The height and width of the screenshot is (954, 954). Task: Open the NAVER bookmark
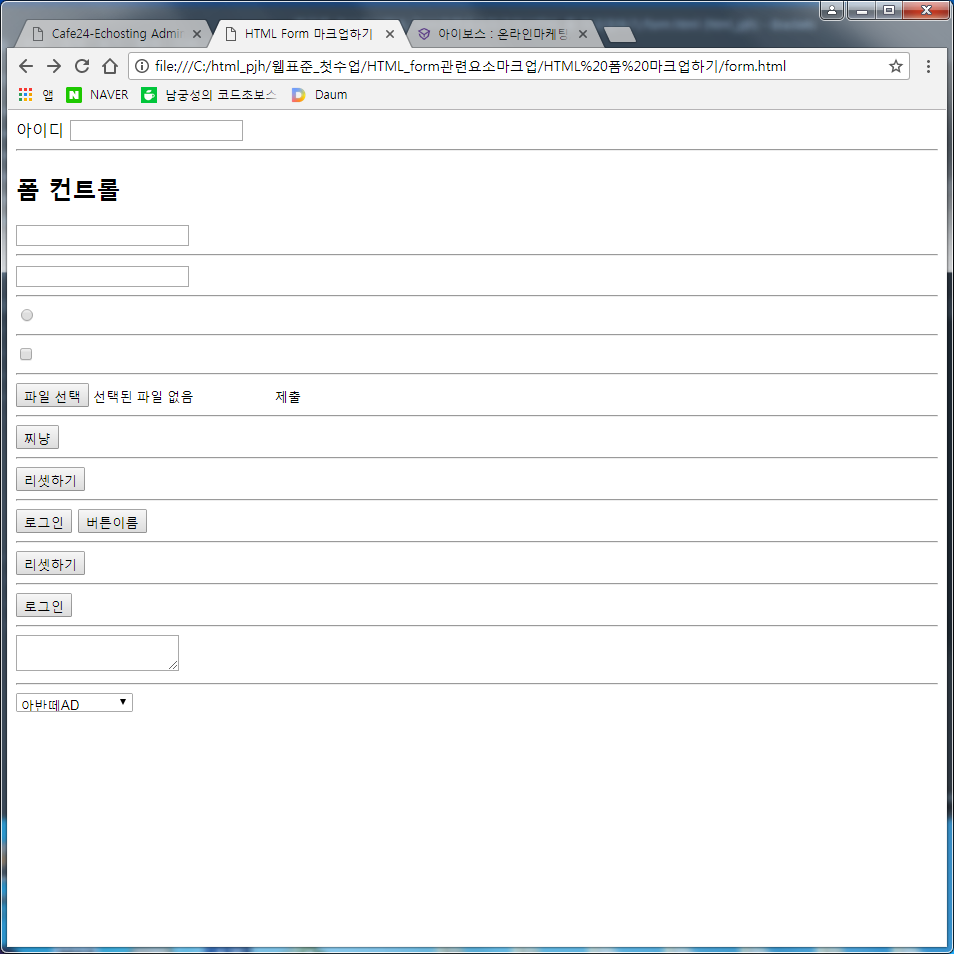tap(97, 95)
